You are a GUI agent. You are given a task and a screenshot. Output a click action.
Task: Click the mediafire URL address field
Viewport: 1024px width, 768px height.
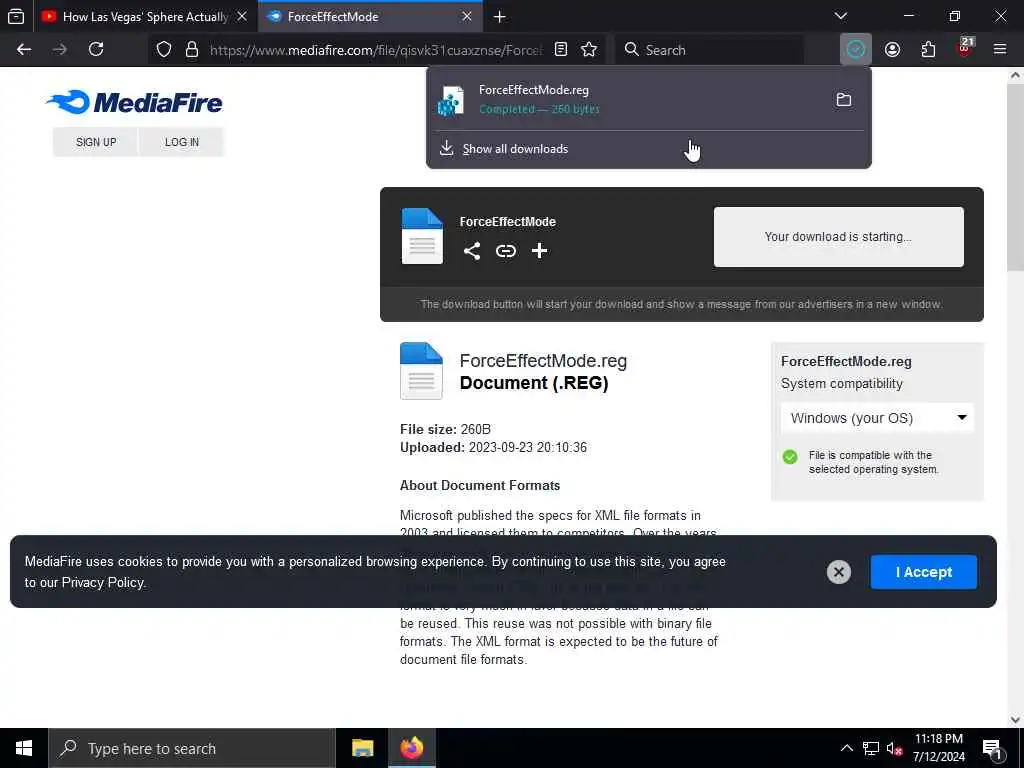tap(376, 50)
